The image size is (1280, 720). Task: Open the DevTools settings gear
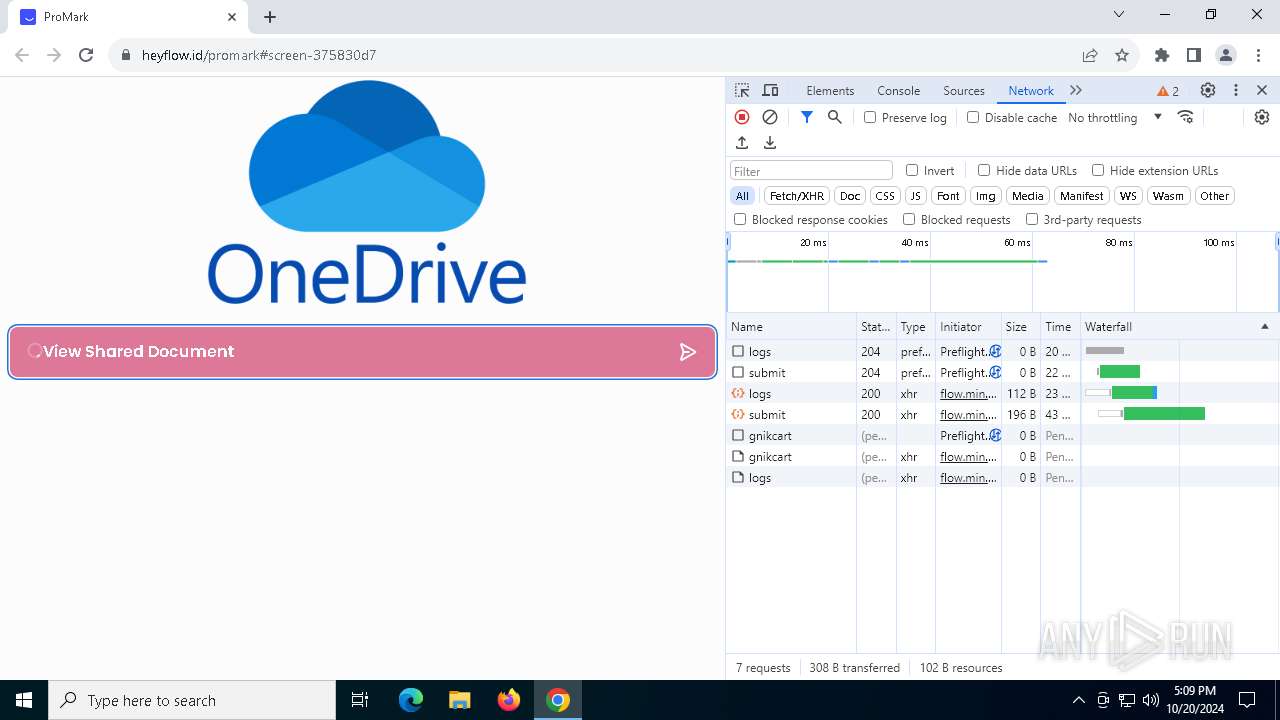tap(1208, 90)
